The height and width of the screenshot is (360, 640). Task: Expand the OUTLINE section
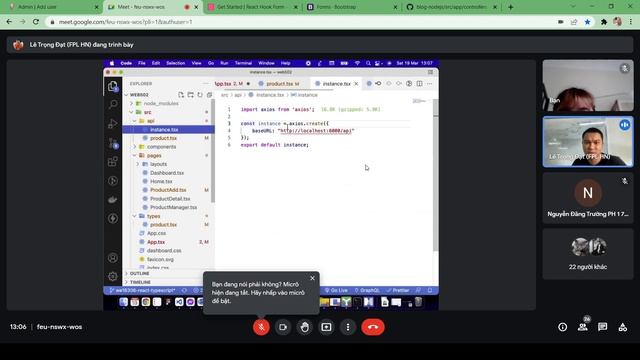click(139, 273)
